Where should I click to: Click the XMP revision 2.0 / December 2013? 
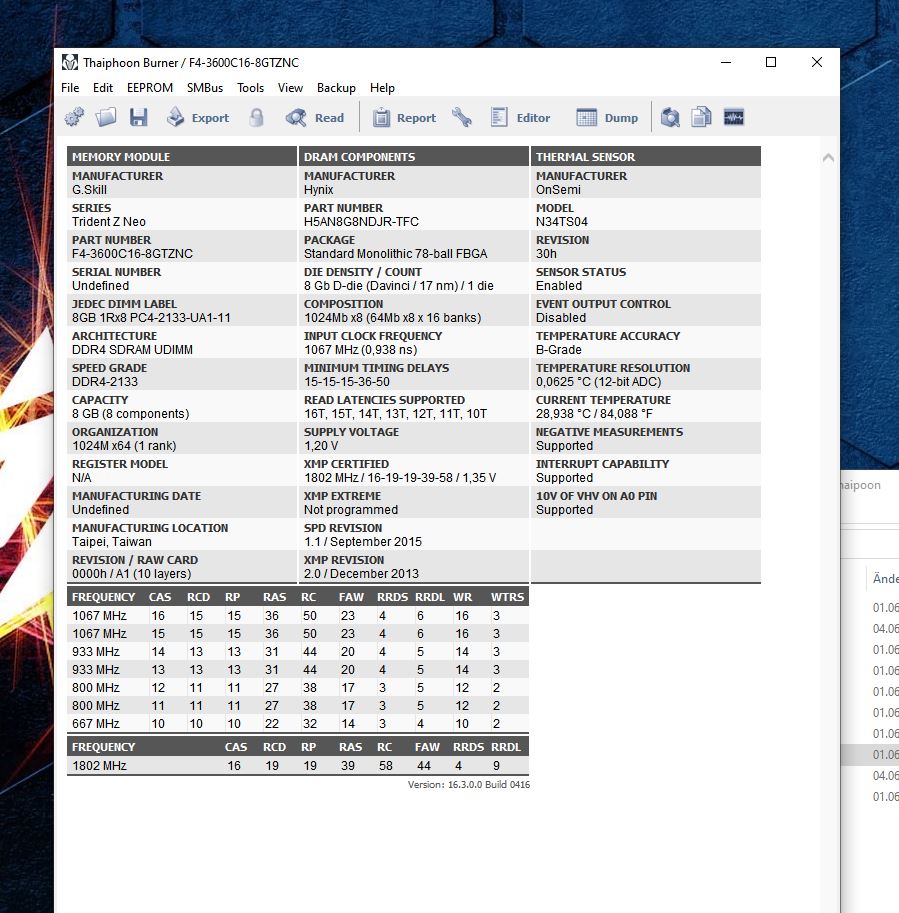[x=361, y=574]
